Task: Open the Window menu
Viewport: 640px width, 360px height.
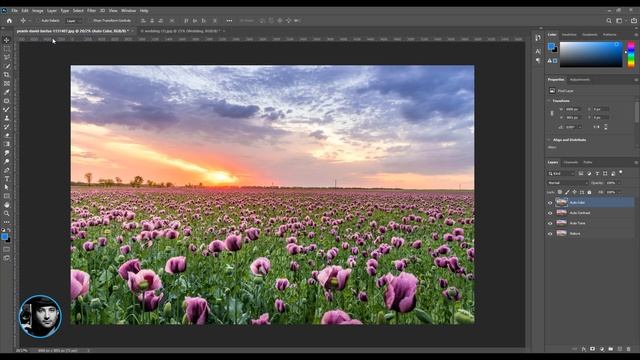Action: point(128,11)
